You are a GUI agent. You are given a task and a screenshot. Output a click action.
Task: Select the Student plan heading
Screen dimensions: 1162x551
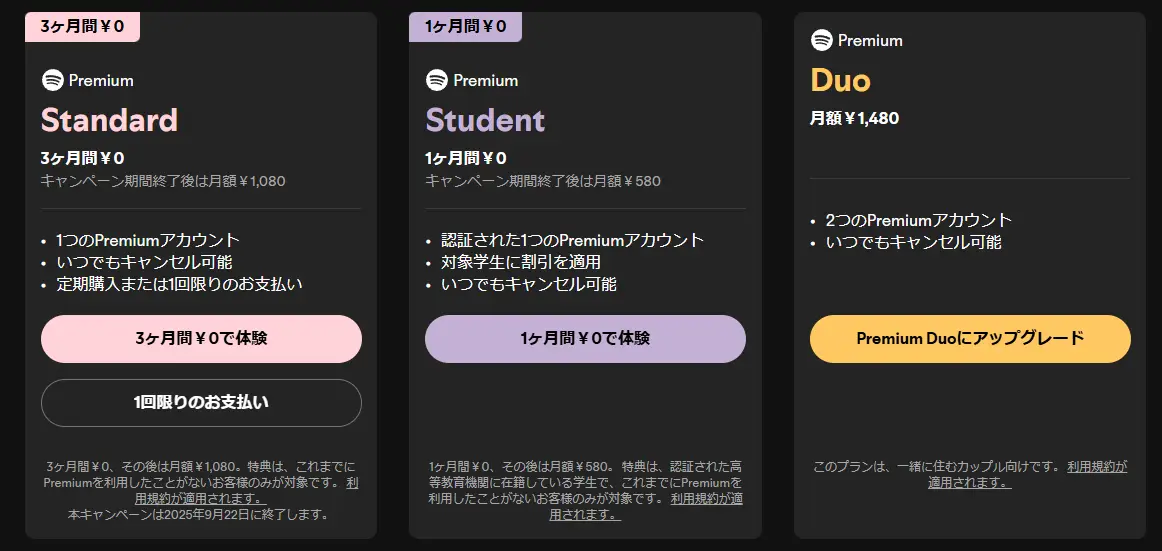[x=485, y=120]
